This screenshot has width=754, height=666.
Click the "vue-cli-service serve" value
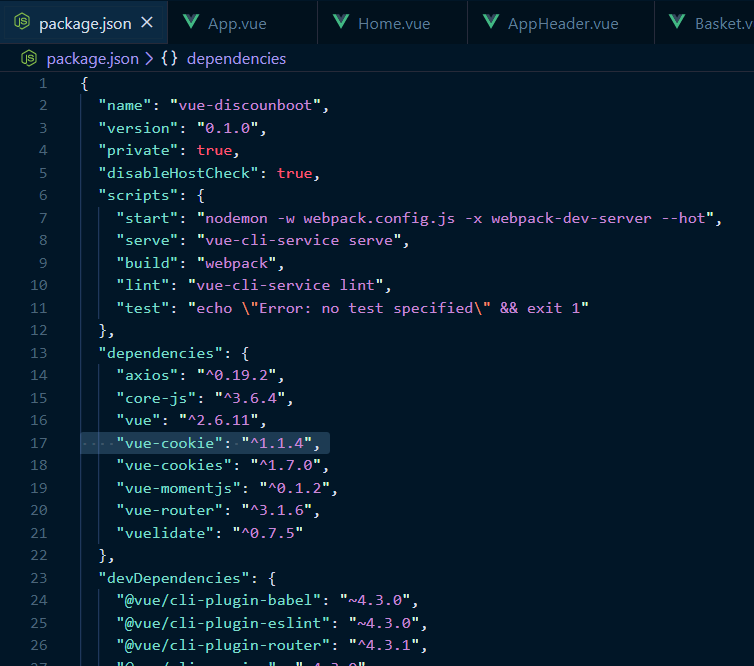click(299, 240)
